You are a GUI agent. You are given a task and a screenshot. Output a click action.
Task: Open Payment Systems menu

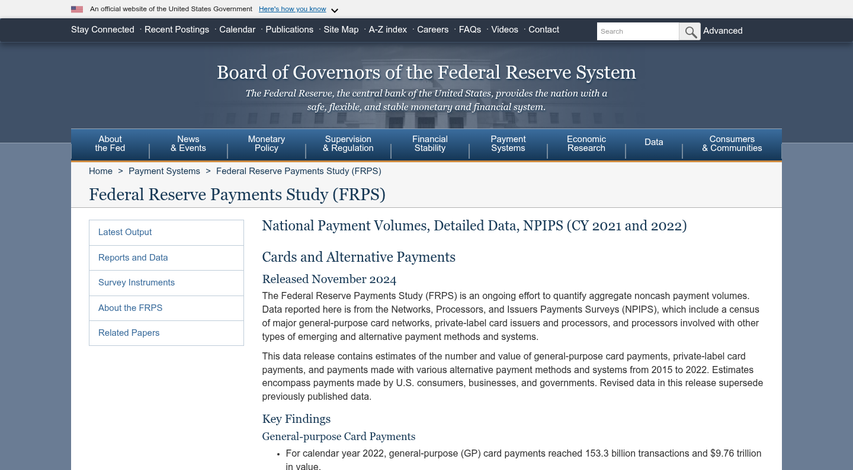point(508,144)
